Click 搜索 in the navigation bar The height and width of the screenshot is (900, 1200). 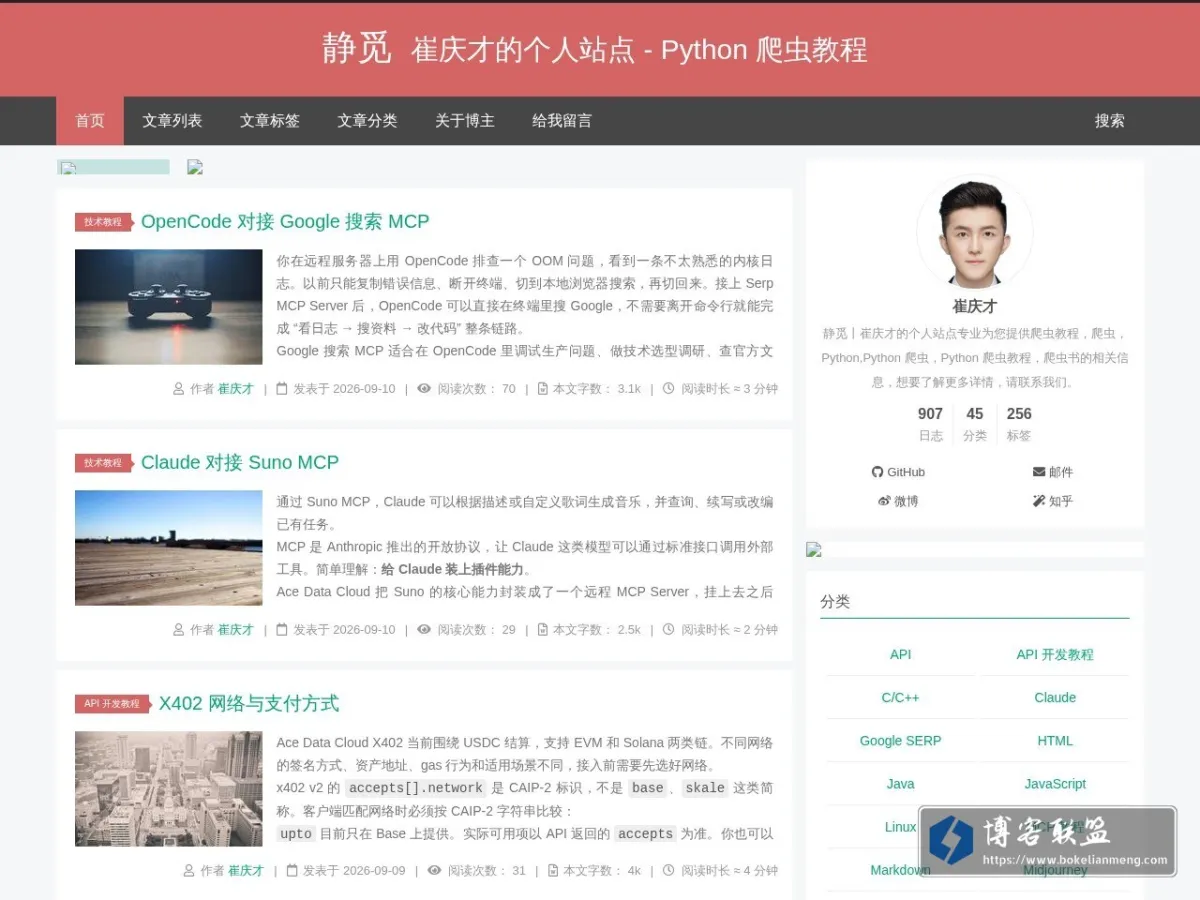coord(1110,121)
